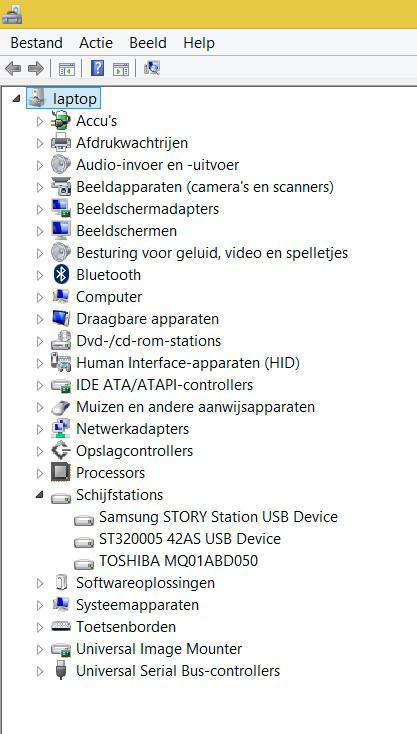Click the Processors chip icon
Viewport: 417px width, 734px height.
[61, 473]
